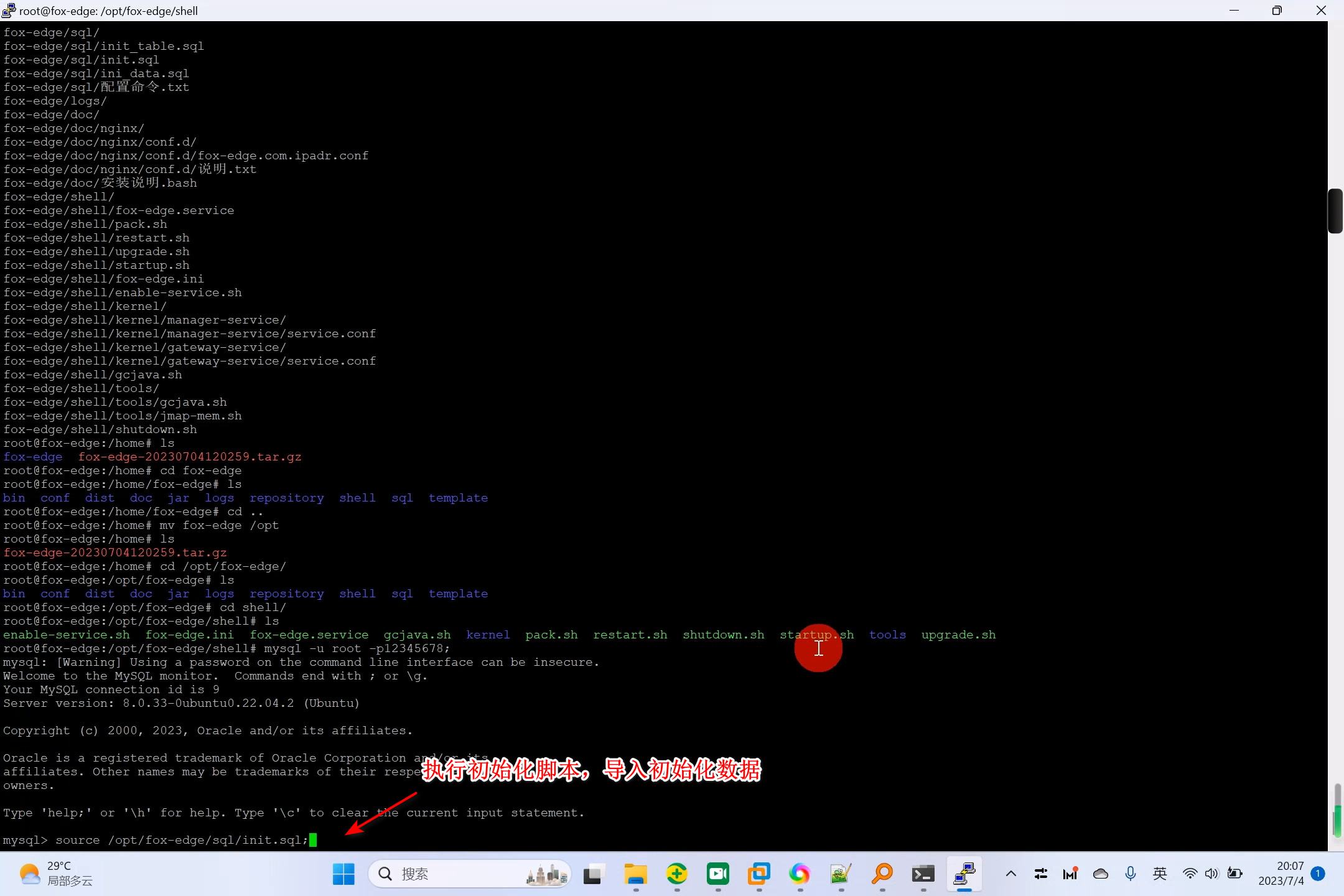Click 'startup.sh' in the ls output
The width and height of the screenshot is (1344, 896).
coord(817,635)
